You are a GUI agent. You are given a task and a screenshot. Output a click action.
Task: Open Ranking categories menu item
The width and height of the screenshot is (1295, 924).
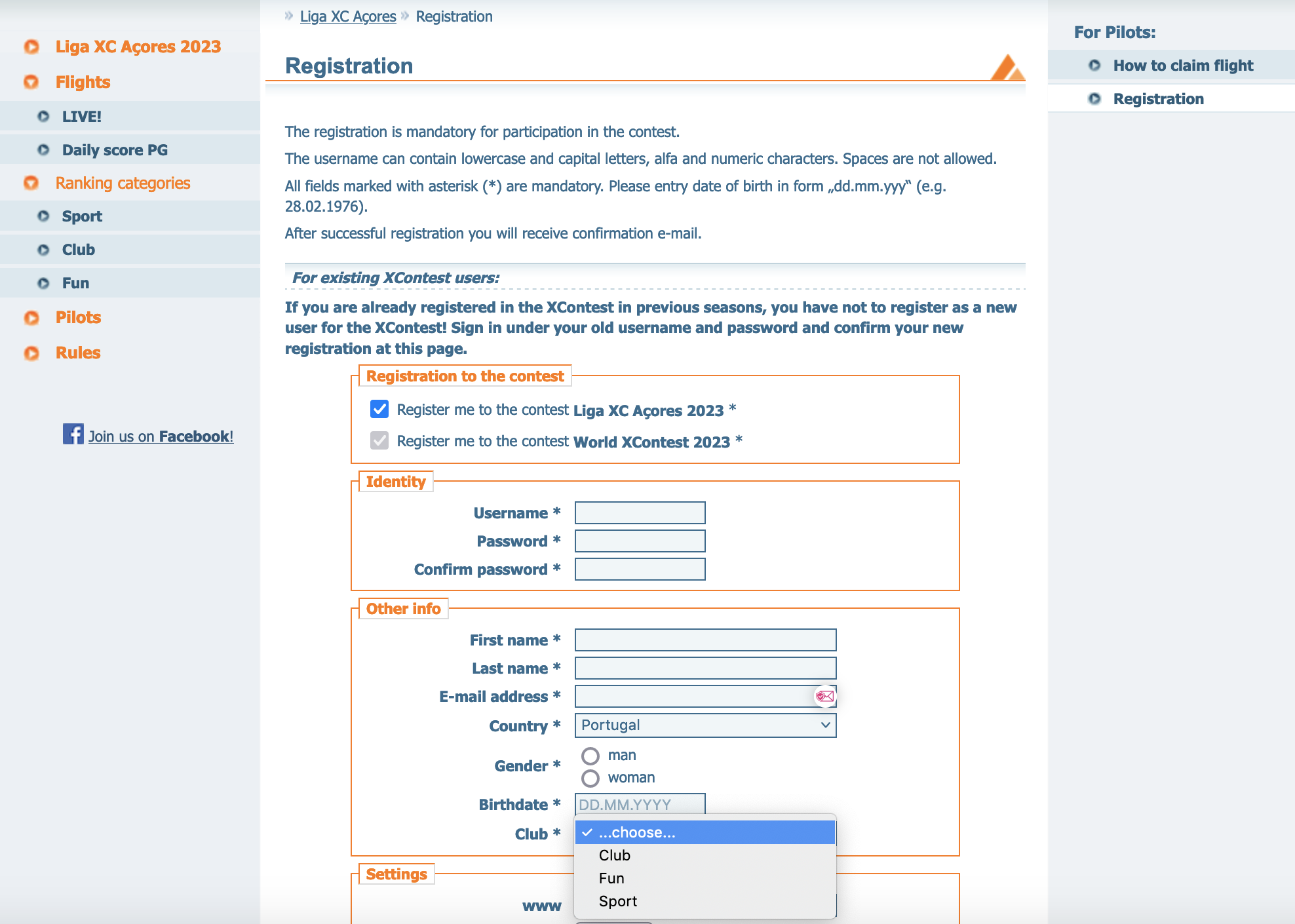pyautogui.click(x=123, y=183)
